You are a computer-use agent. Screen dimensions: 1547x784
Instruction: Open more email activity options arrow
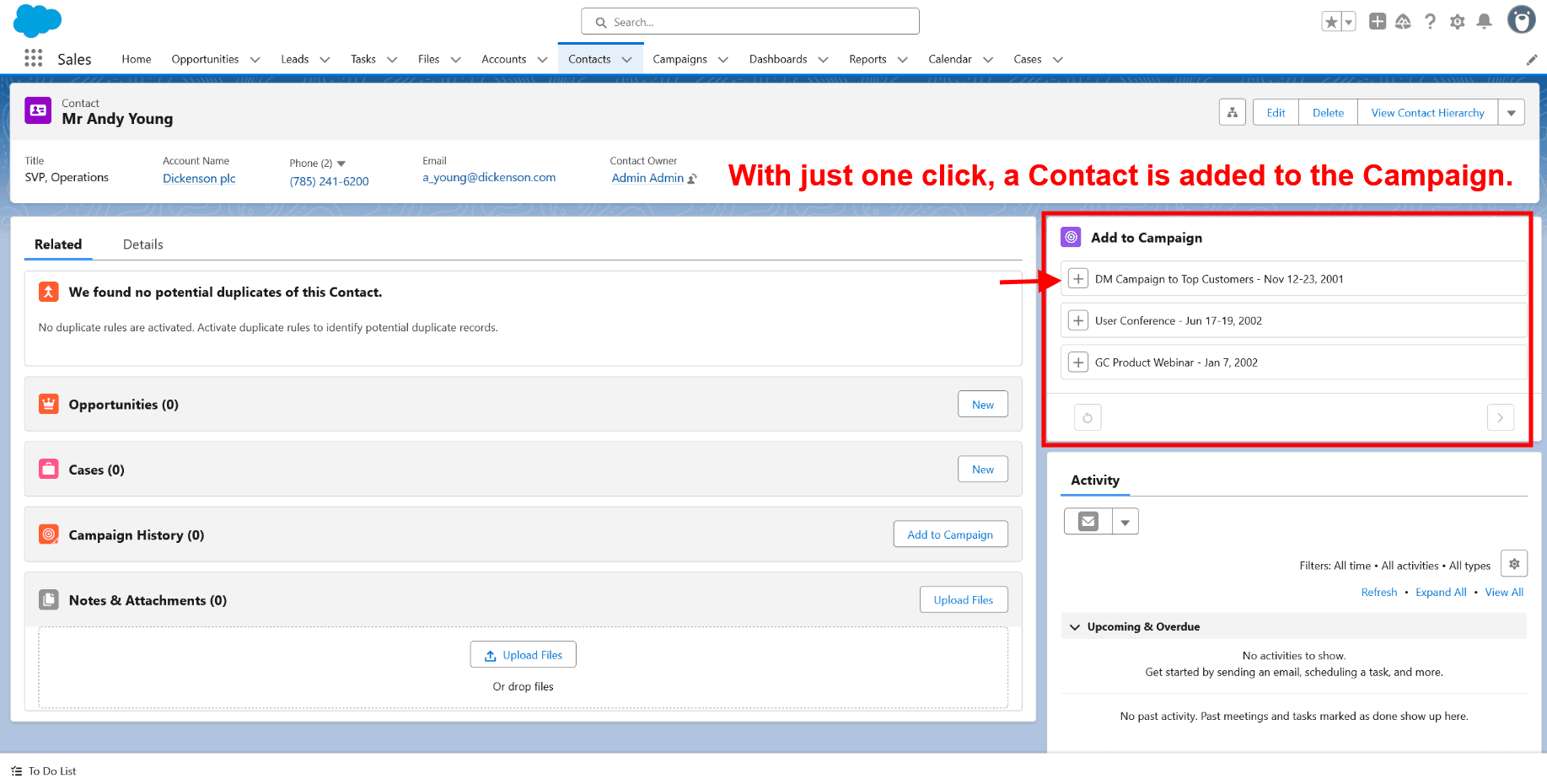1125,522
